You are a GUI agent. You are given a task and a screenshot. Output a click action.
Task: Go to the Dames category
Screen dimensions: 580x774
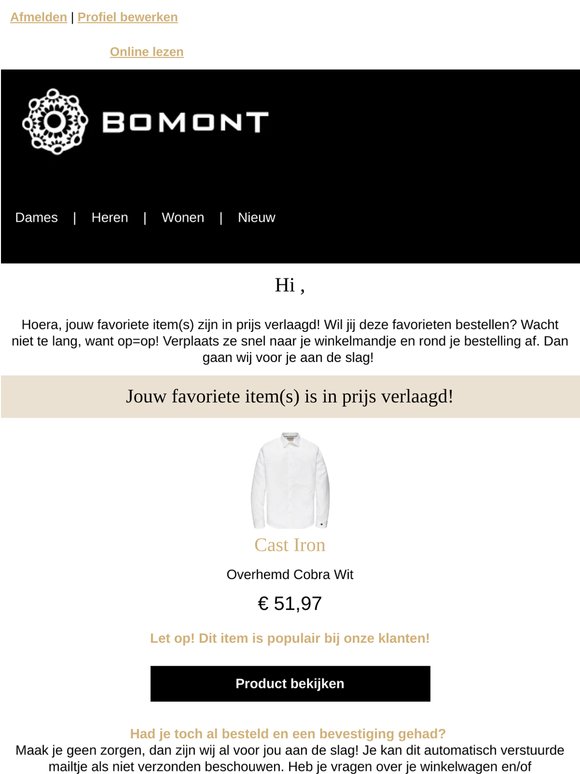37,218
